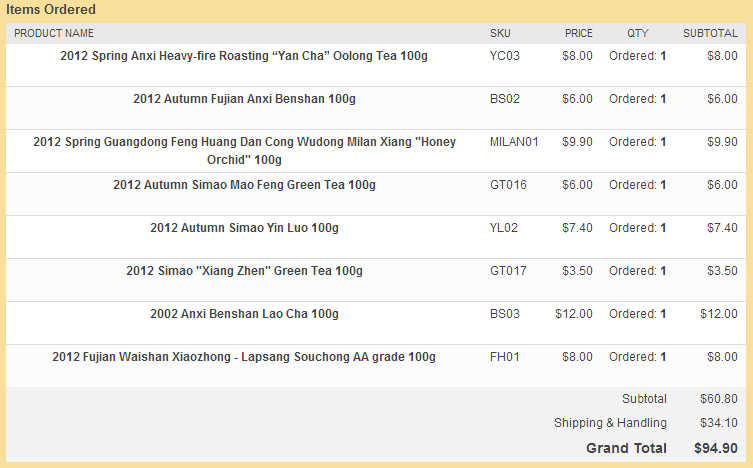Click the QTY column header
Screen dimensions: 753x468
point(638,33)
